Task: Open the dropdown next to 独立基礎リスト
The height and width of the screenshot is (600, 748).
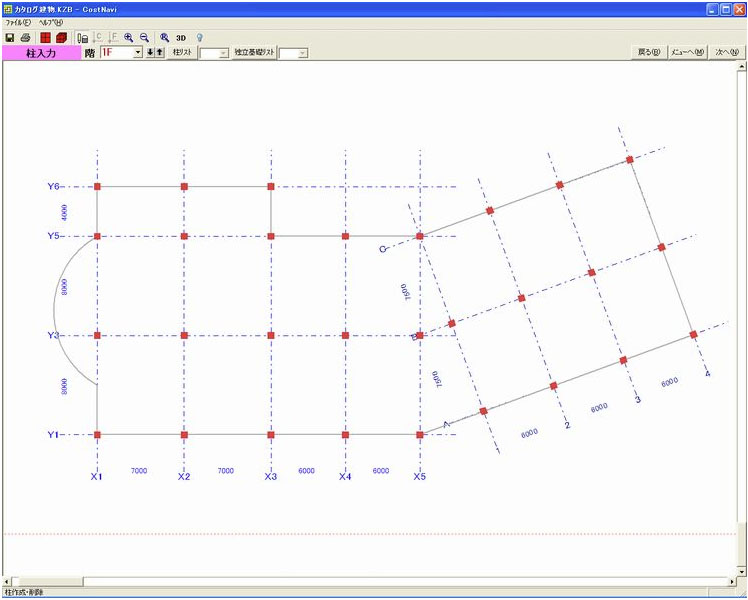Action: 301,53
